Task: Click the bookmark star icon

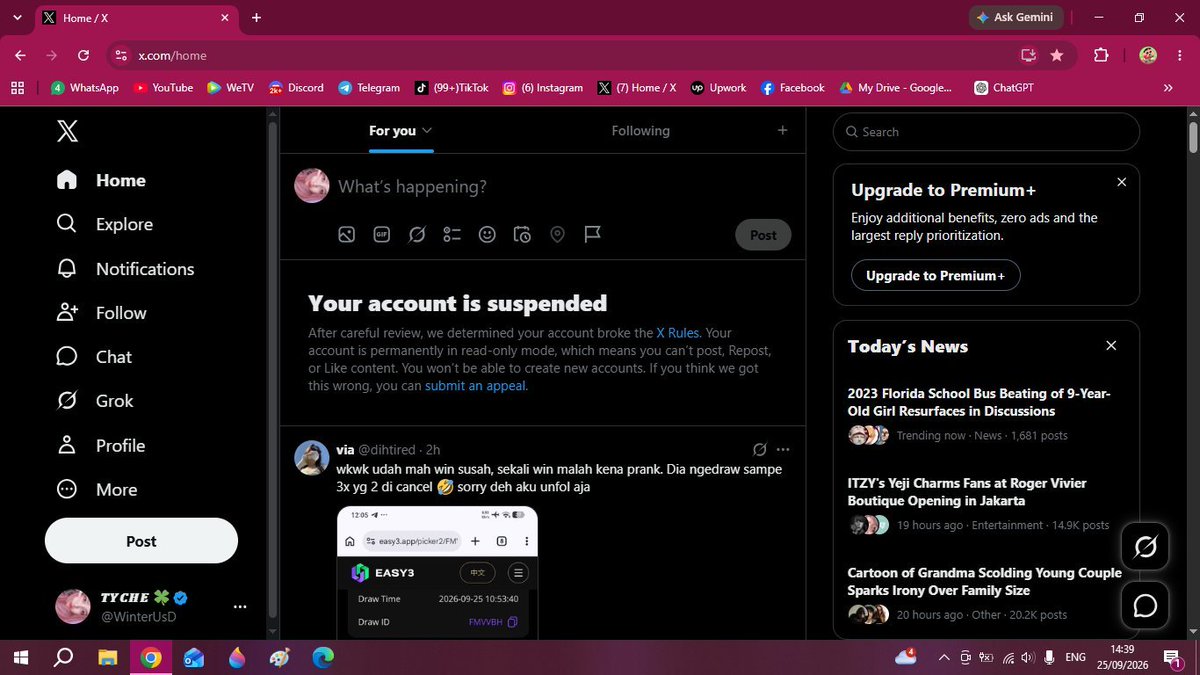Action: (1057, 55)
